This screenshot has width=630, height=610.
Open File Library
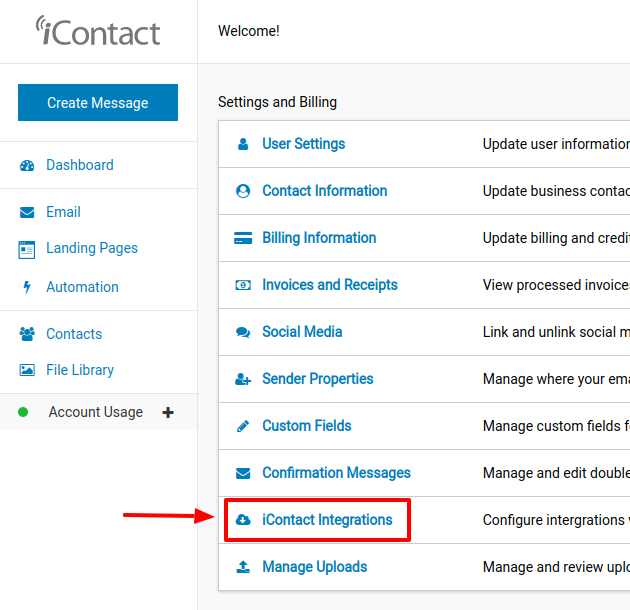click(x=80, y=370)
